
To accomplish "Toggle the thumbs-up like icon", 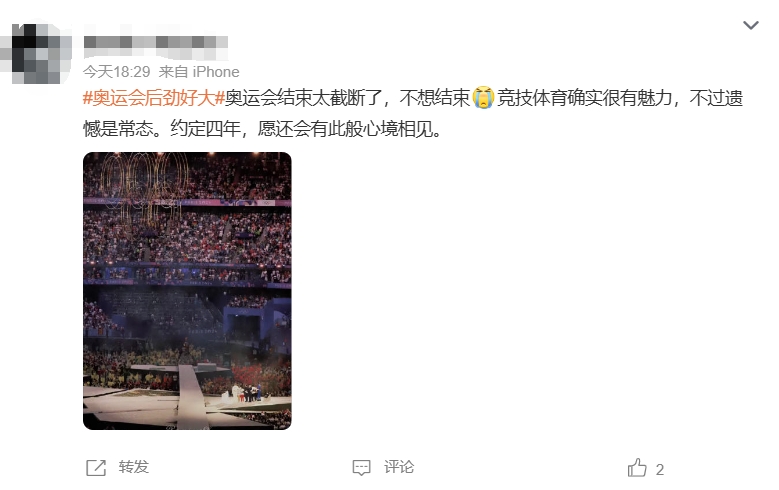I will click(637, 468).
